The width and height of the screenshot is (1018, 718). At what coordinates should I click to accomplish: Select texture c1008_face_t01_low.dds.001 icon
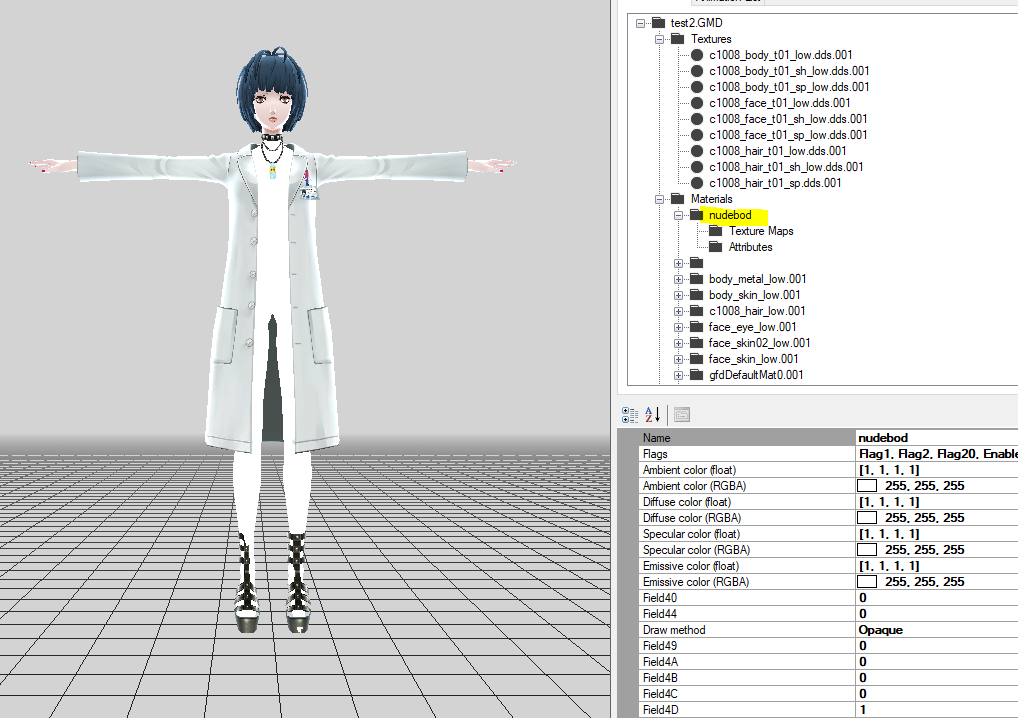click(x=697, y=103)
